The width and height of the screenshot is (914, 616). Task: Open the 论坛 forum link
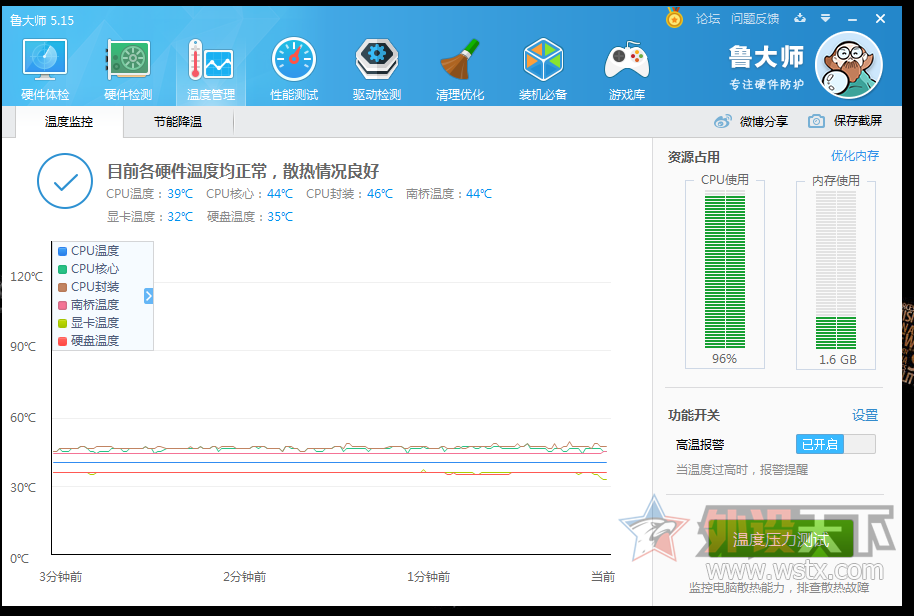[x=708, y=19]
